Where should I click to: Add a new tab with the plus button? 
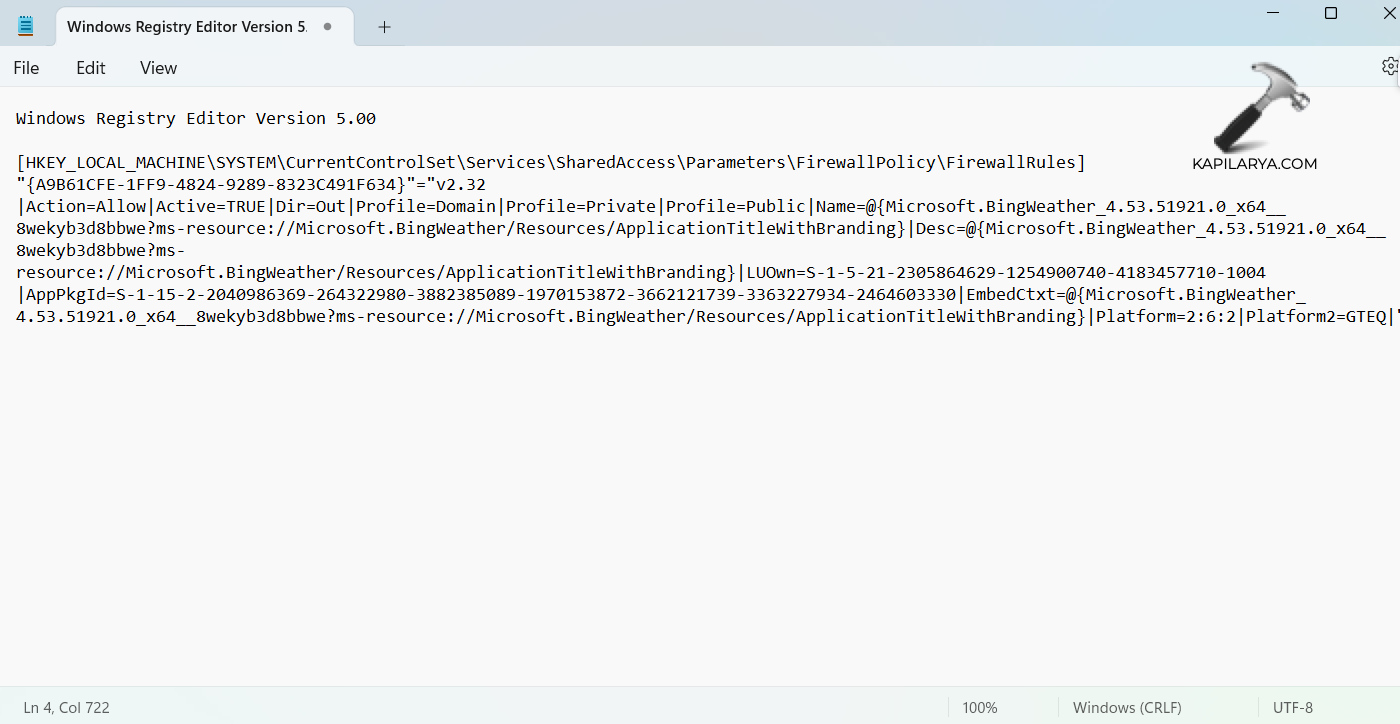(384, 27)
